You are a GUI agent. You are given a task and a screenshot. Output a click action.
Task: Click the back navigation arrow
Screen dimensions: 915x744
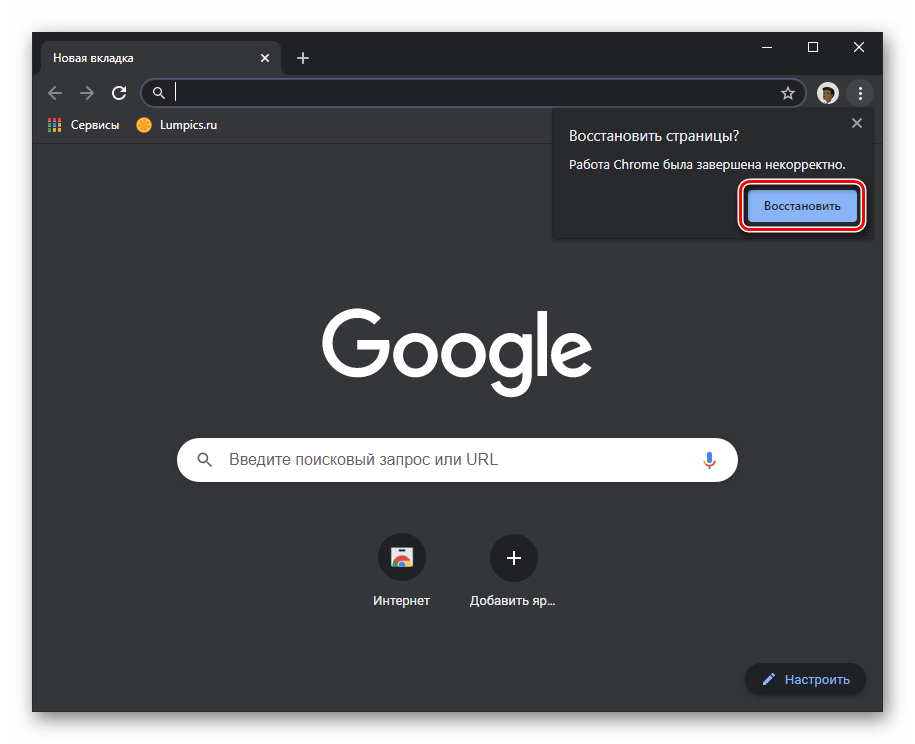55,93
